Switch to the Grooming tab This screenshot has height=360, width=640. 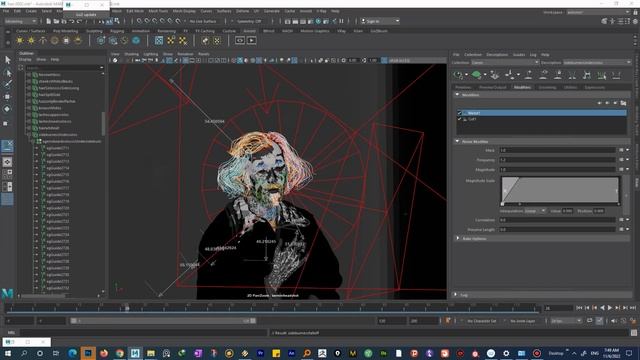(x=547, y=87)
